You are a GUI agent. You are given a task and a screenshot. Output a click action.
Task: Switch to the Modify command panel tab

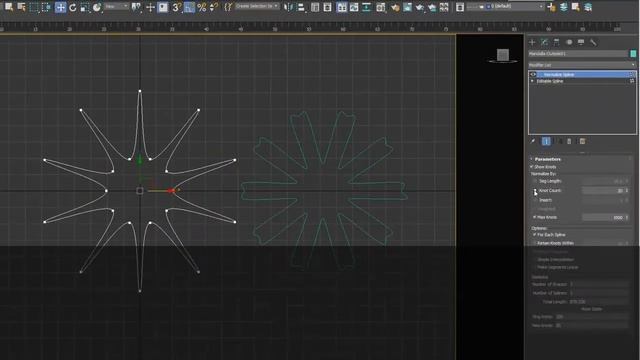pyautogui.click(x=544, y=42)
